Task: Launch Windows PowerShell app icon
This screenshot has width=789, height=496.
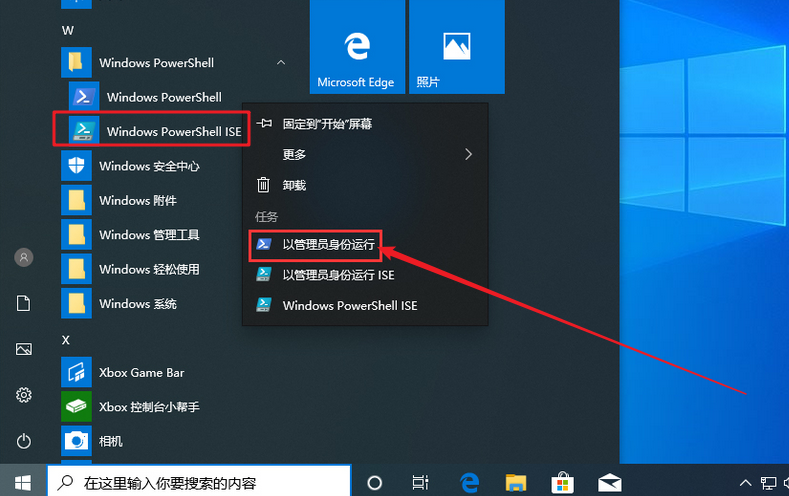Action: pos(84,97)
